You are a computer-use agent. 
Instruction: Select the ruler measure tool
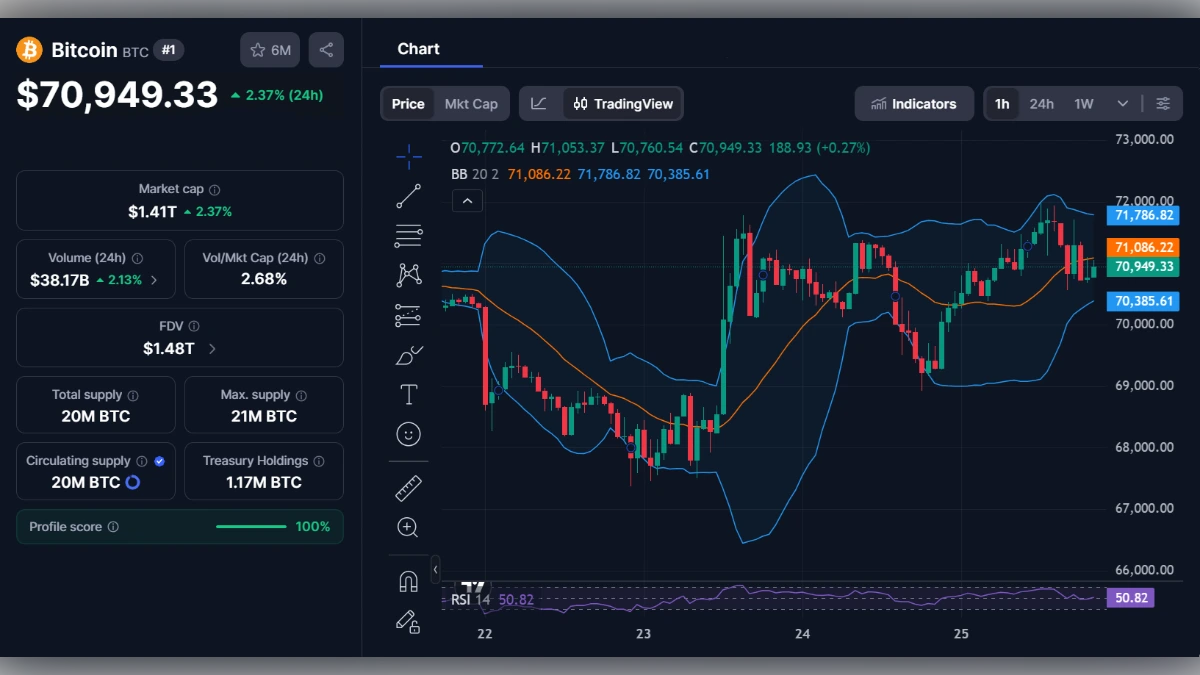408,488
